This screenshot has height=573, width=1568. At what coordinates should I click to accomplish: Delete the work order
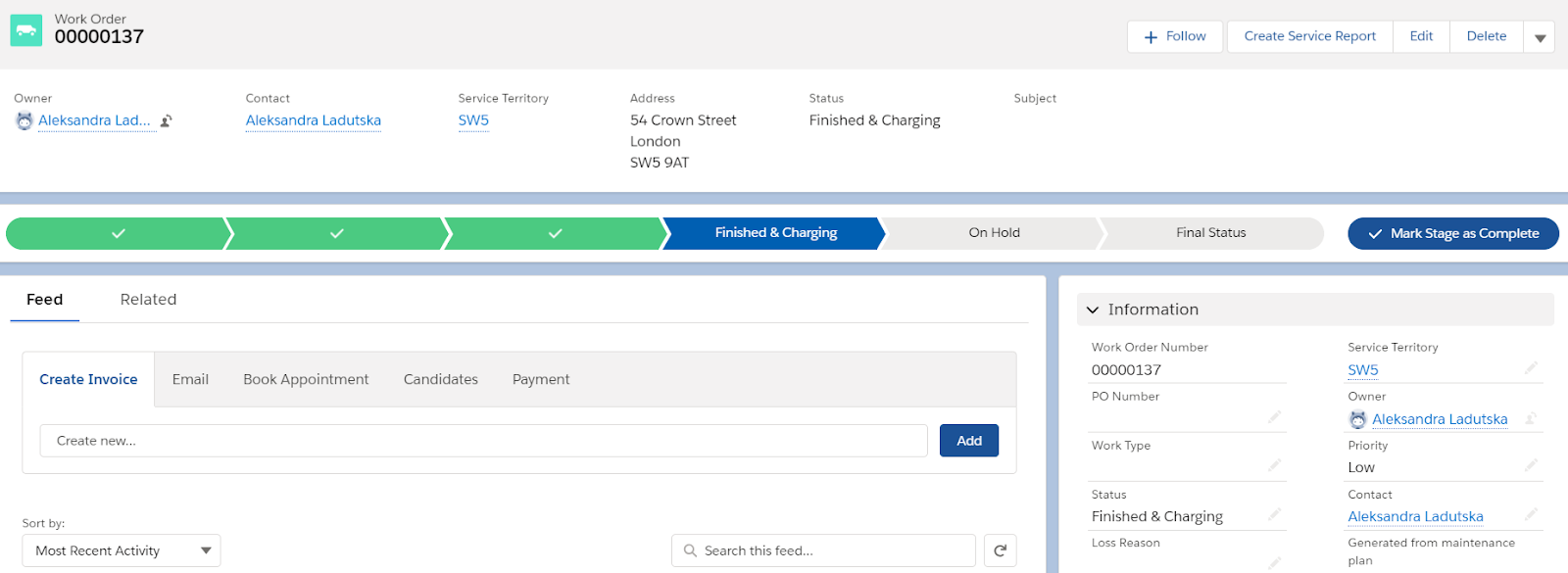[1487, 37]
